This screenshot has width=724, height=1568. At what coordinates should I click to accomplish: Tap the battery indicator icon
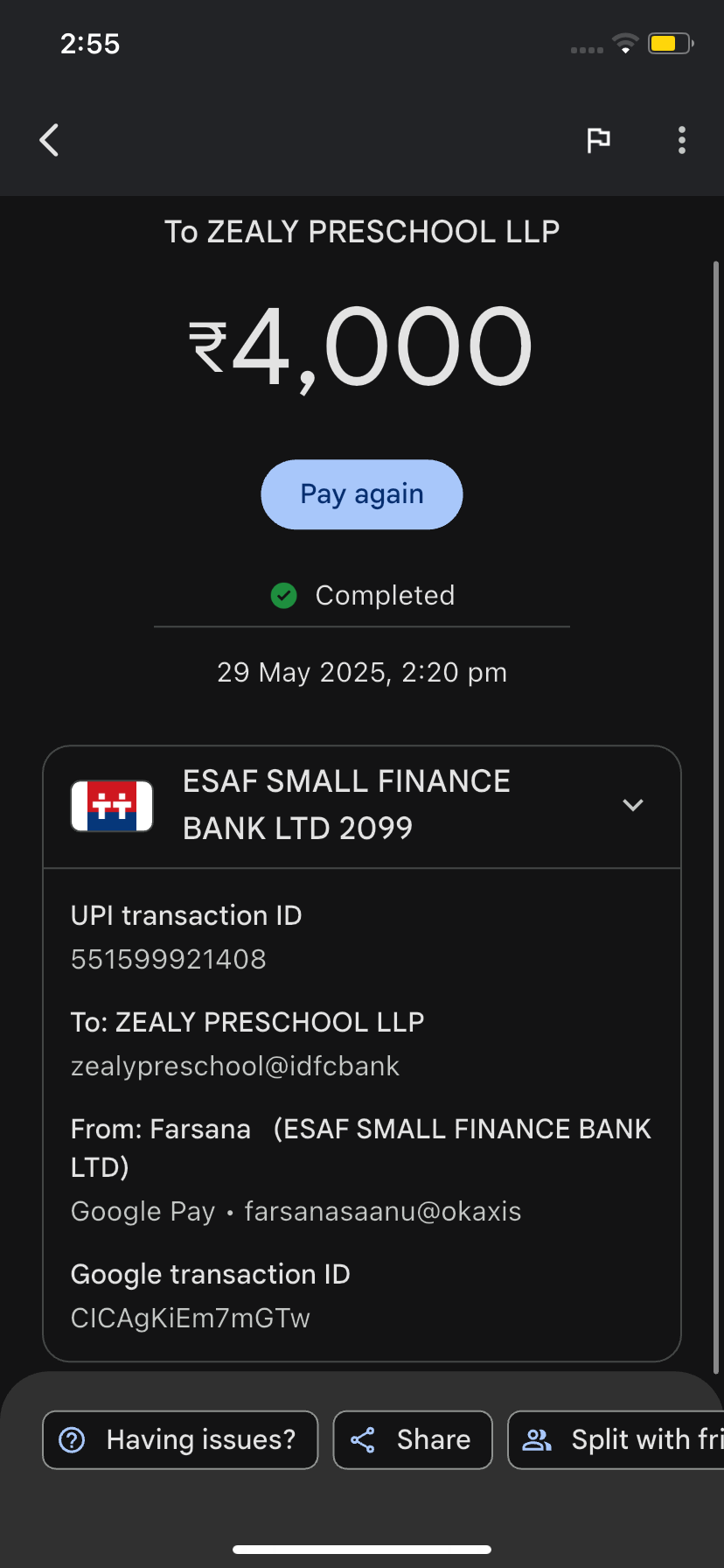pos(670,43)
